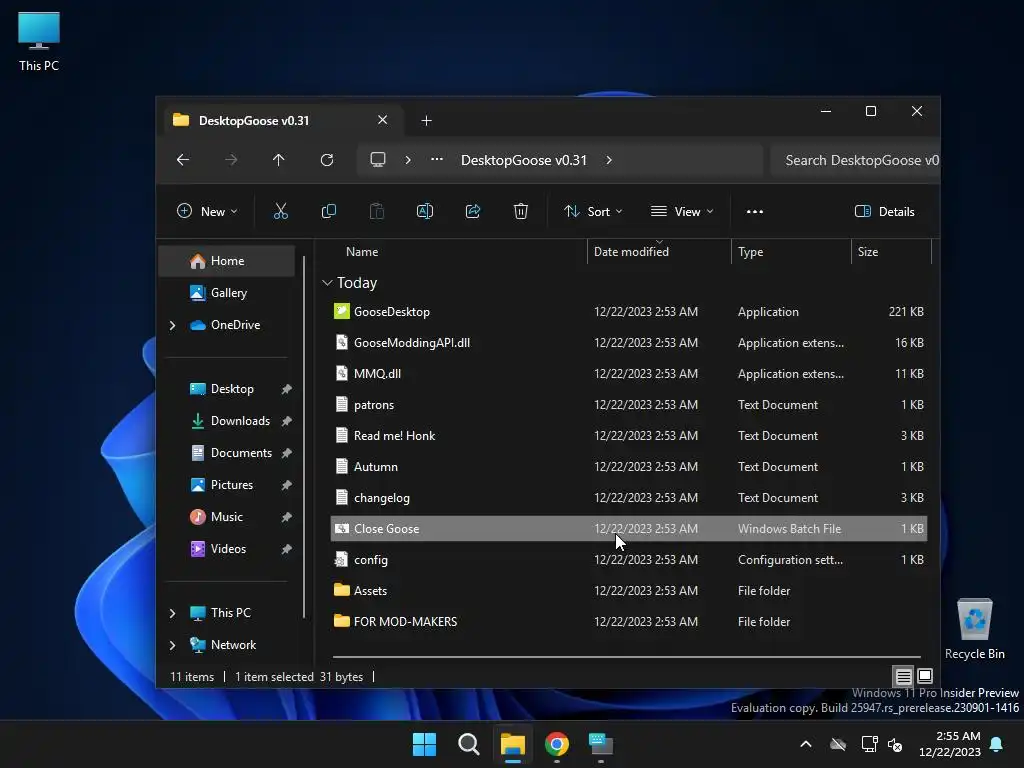Open notification bell in system tray
1024x768 pixels.
pos(997,744)
